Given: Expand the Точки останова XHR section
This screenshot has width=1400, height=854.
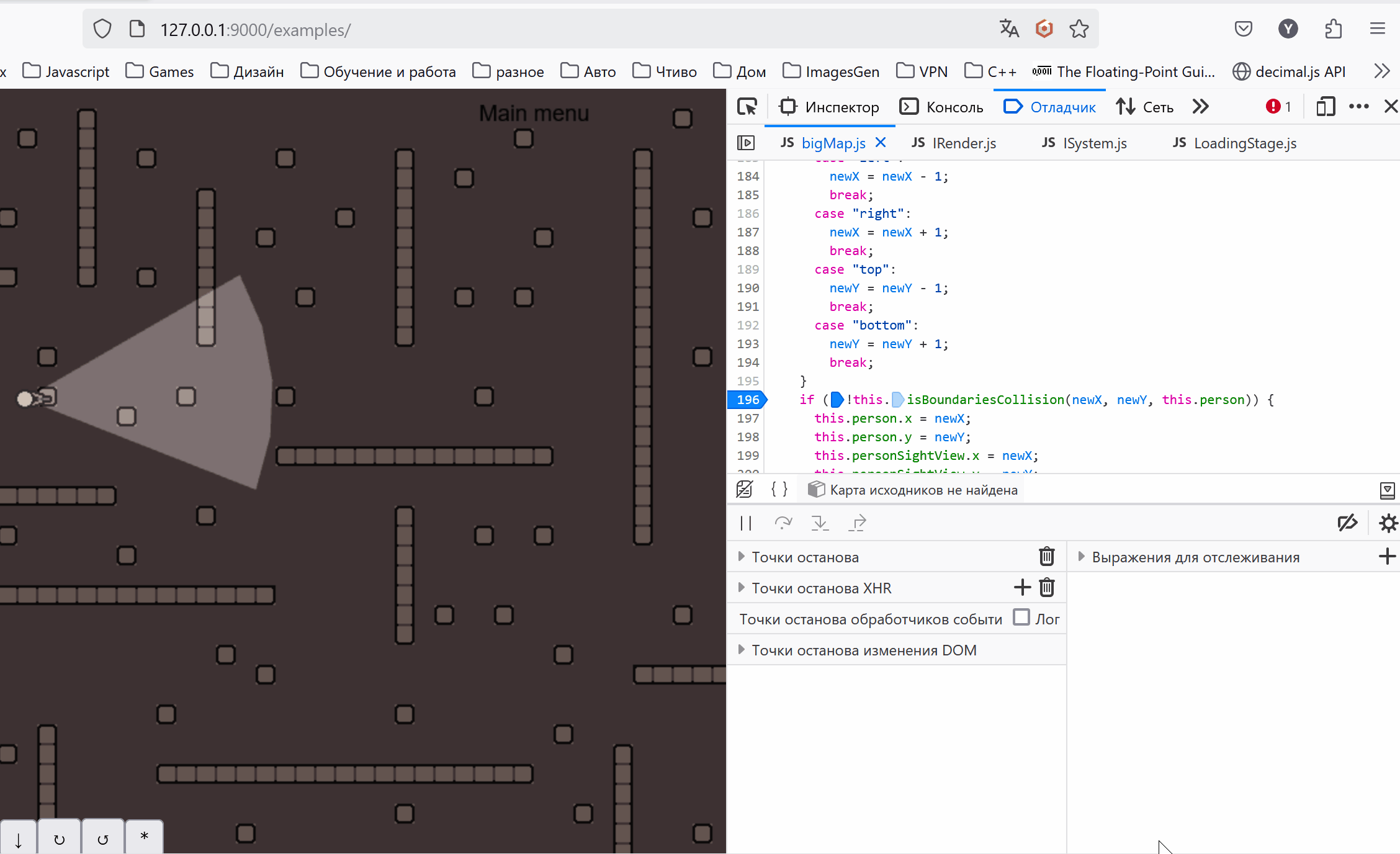Looking at the screenshot, I should point(742,588).
